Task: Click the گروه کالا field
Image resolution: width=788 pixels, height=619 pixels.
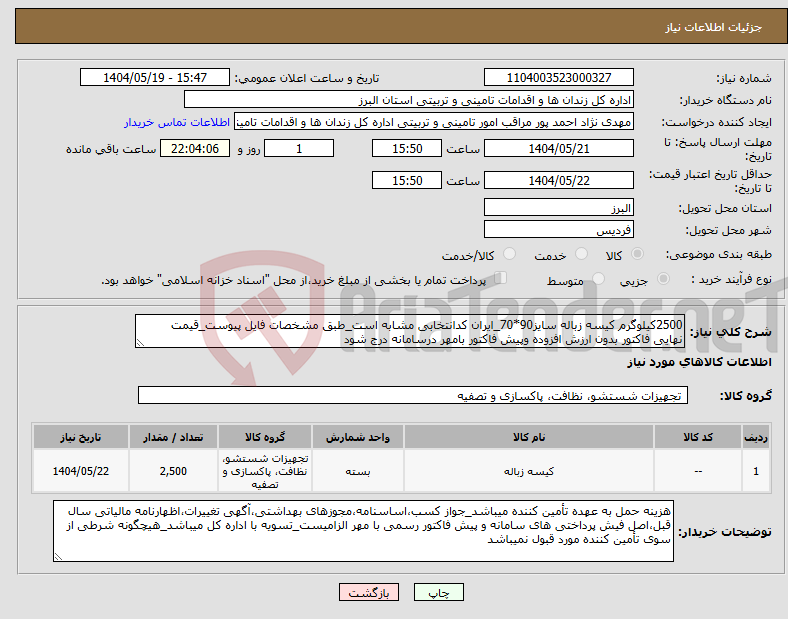Action: tap(413, 395)
